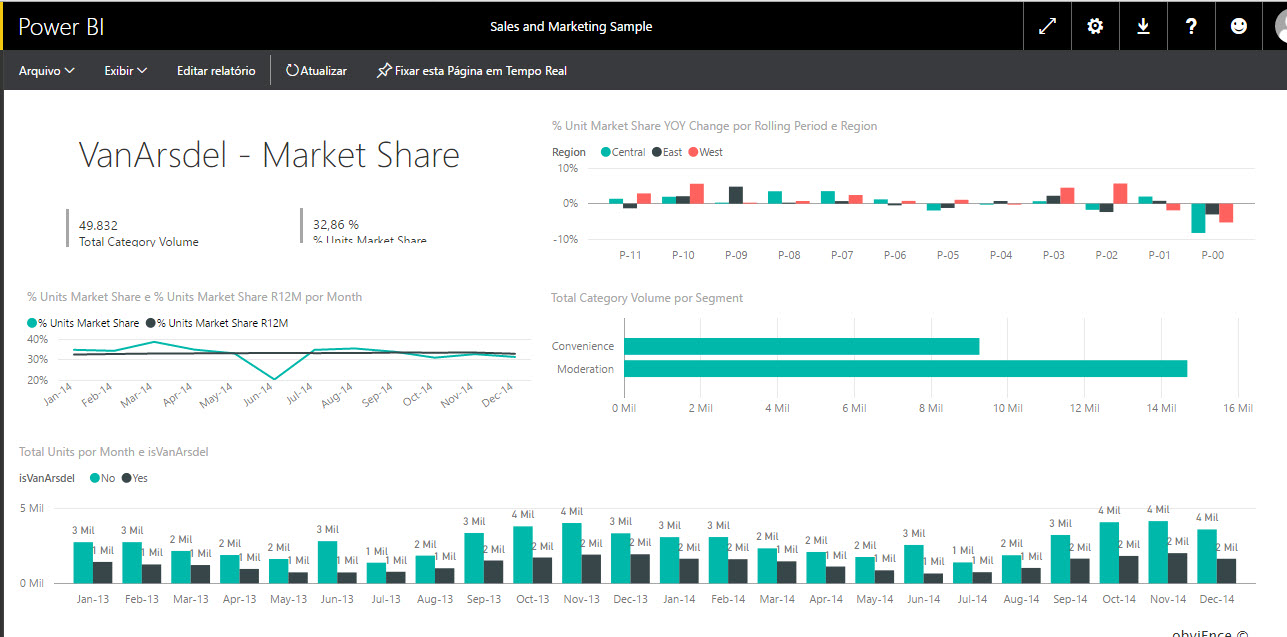The image size is (1287, 637).
Task: Toggle the East region legend item
Action: (666, 153)
